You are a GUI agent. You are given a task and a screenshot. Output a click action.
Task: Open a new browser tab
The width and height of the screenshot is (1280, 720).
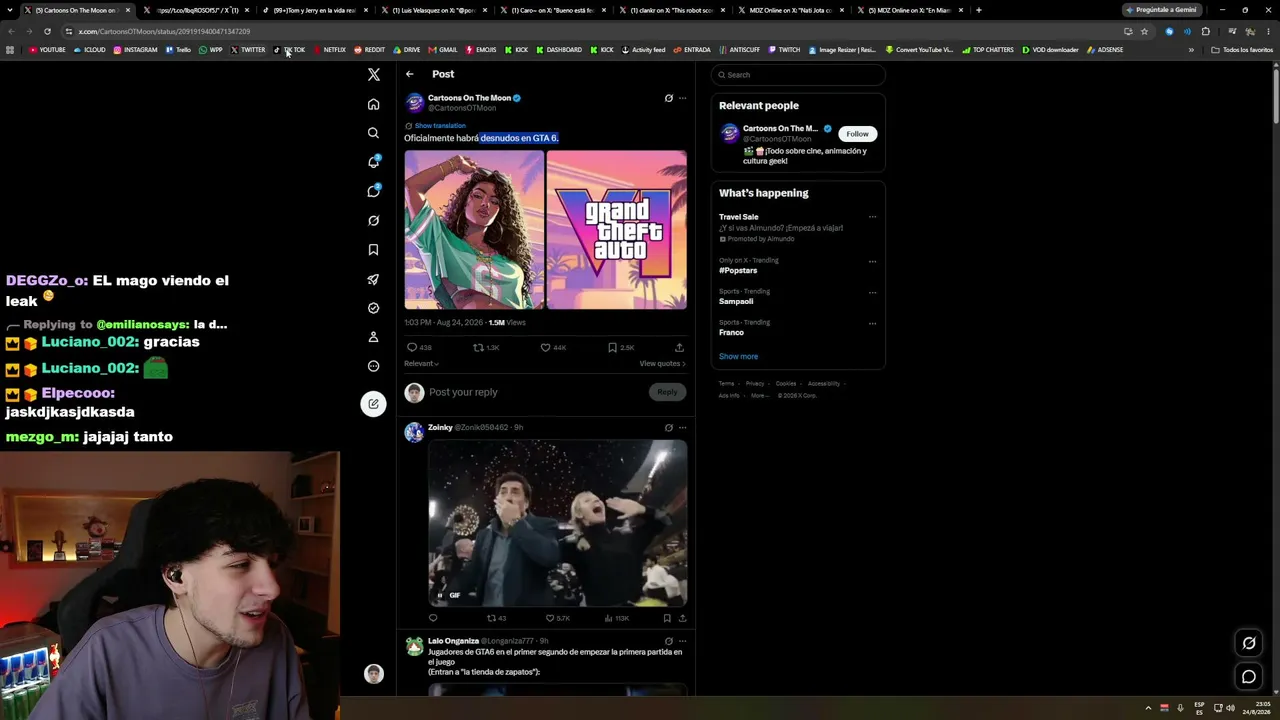tap(978, 10)
